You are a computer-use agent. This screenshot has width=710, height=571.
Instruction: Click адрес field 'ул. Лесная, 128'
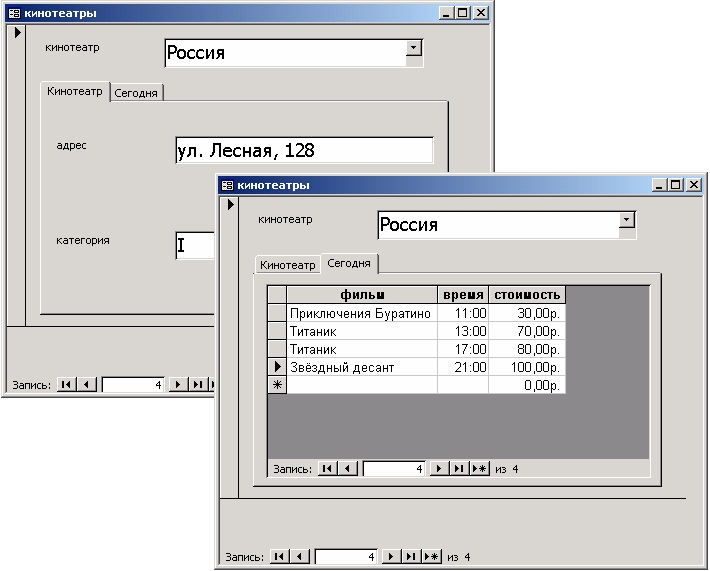304,150
